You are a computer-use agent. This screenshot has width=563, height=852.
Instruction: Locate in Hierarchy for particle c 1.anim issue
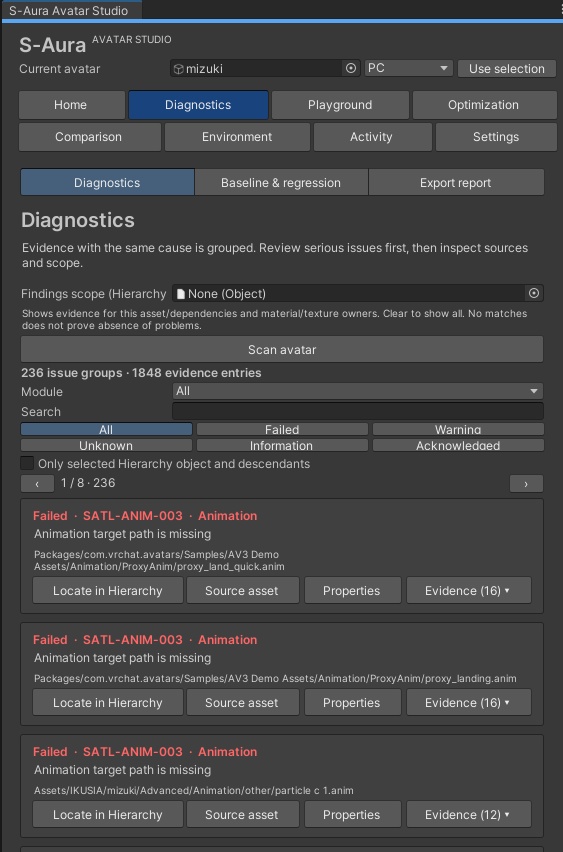pos(108,815)
